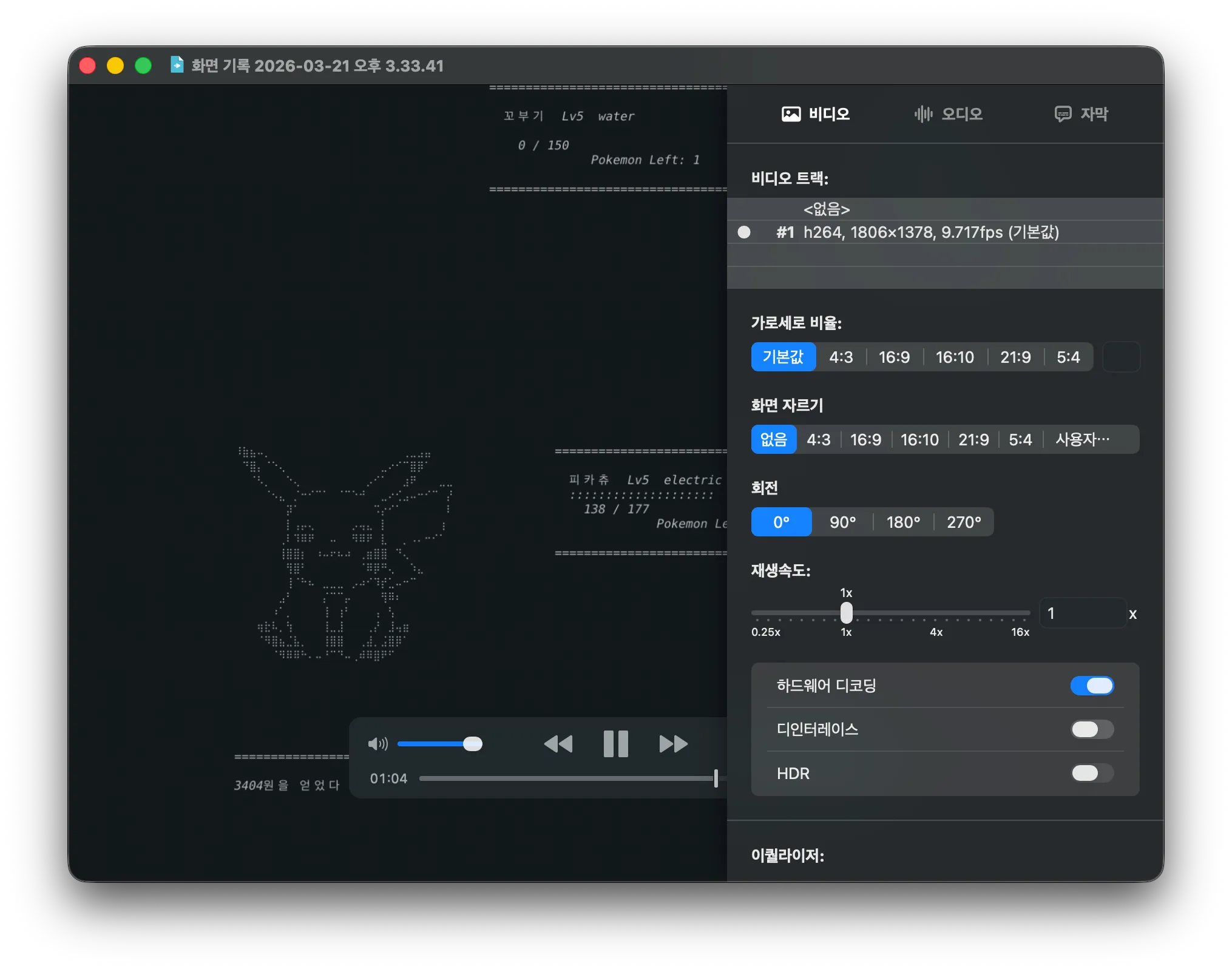Screen dimensions: 1232x972
Task: Pause the video
Action: [x=615, y=744]
